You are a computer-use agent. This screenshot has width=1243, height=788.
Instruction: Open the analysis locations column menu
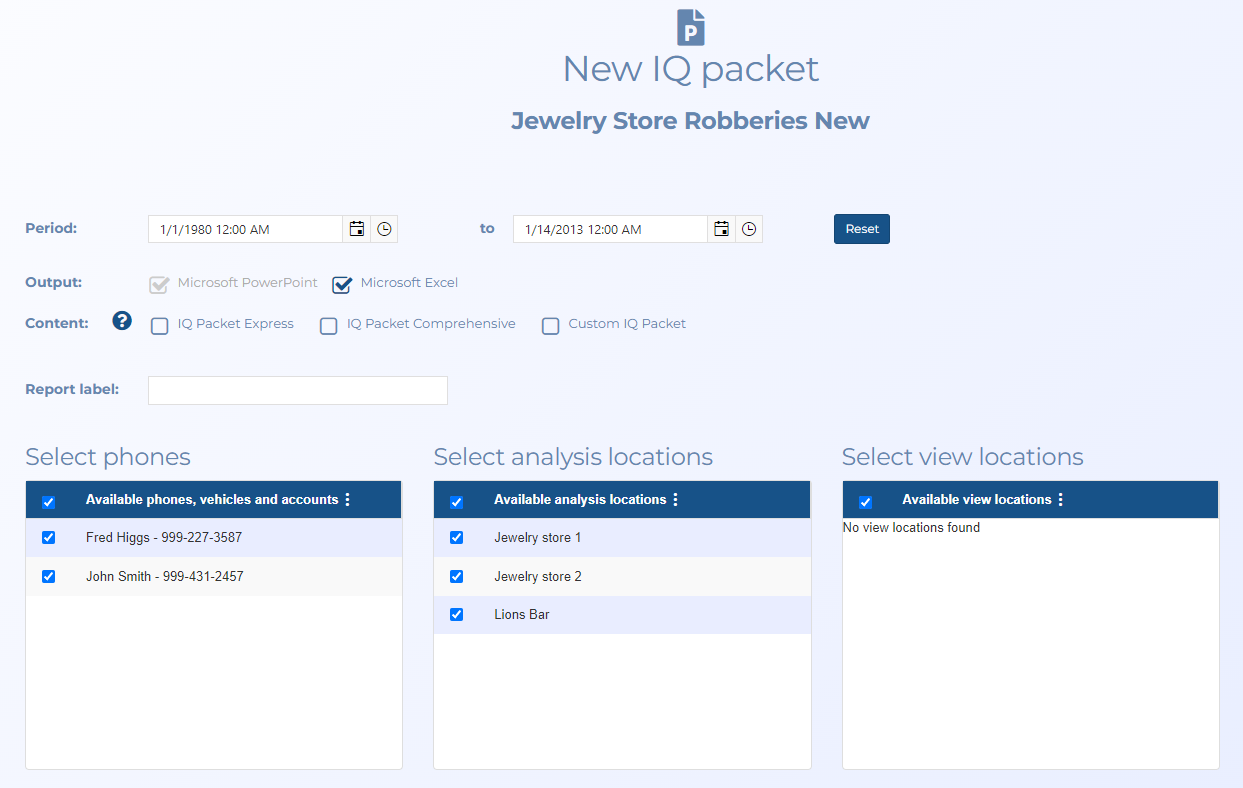click(x=676, y=500)
